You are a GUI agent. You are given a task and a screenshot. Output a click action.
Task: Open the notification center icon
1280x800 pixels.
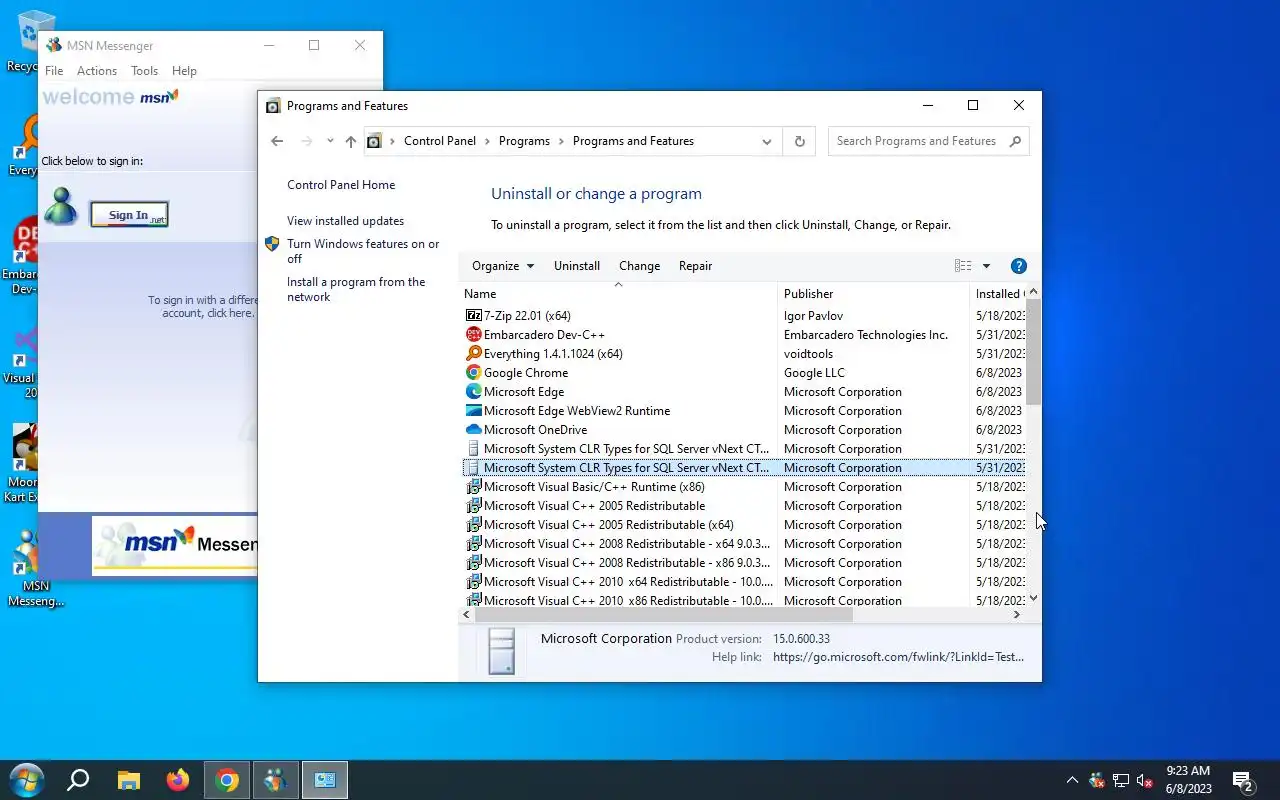coord(1243,781)
